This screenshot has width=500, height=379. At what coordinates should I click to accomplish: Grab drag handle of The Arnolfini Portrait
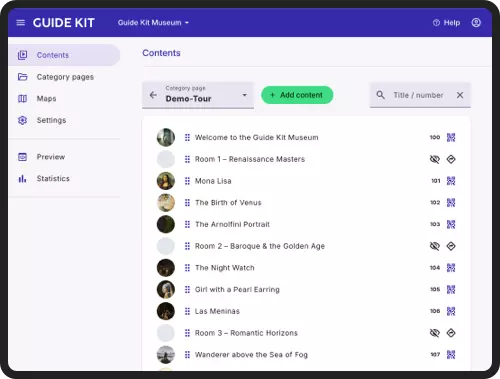[187, 224]
